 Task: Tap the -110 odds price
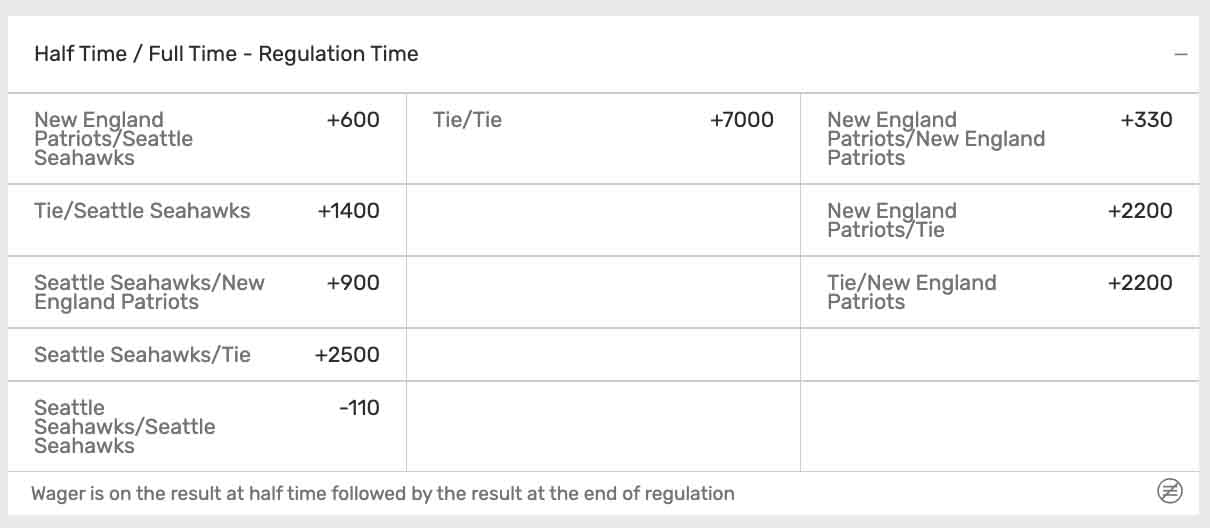pos(359,408)
